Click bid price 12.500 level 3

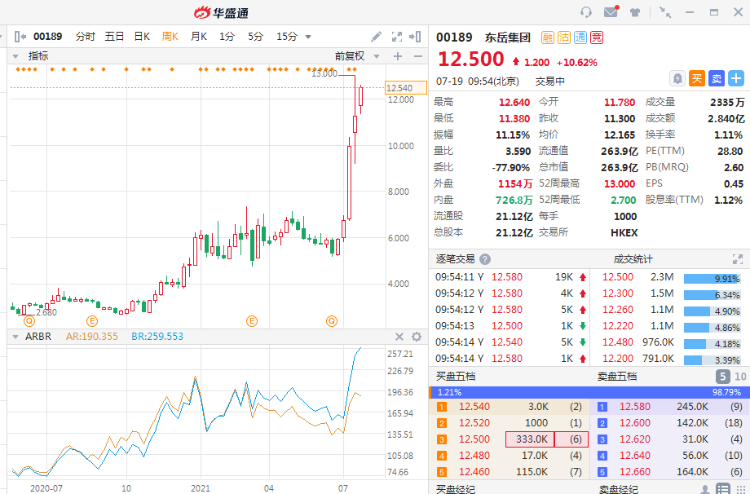[x=474, y=439]
